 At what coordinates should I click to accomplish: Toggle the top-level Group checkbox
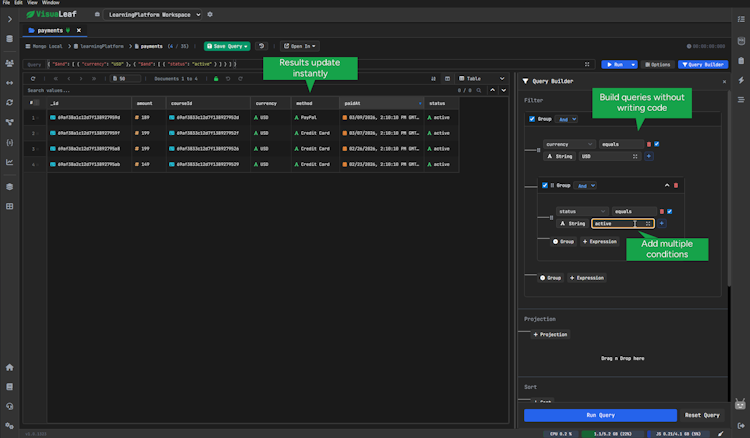[x=532, y=119]
